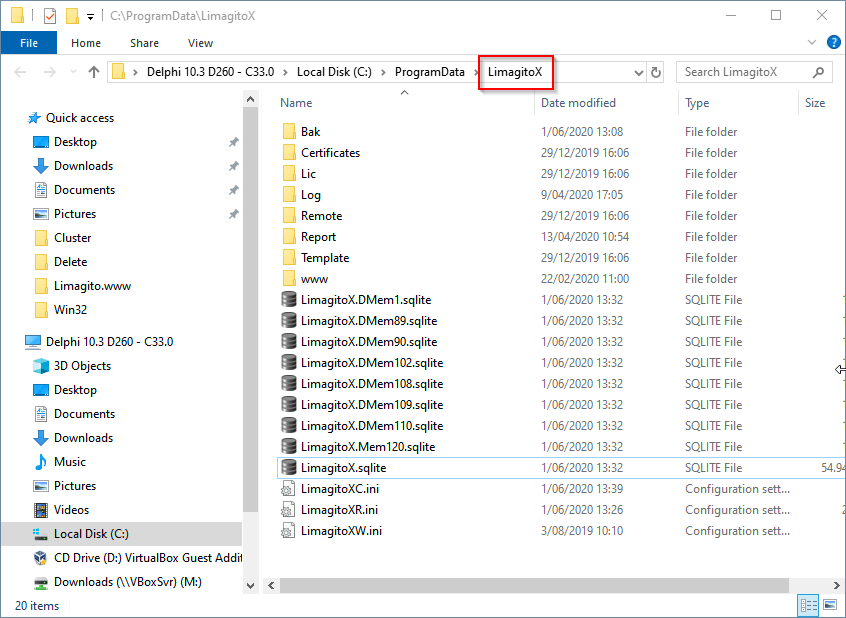Expand breadcrumb chevron after Delphi 10.3

point(285,72)
